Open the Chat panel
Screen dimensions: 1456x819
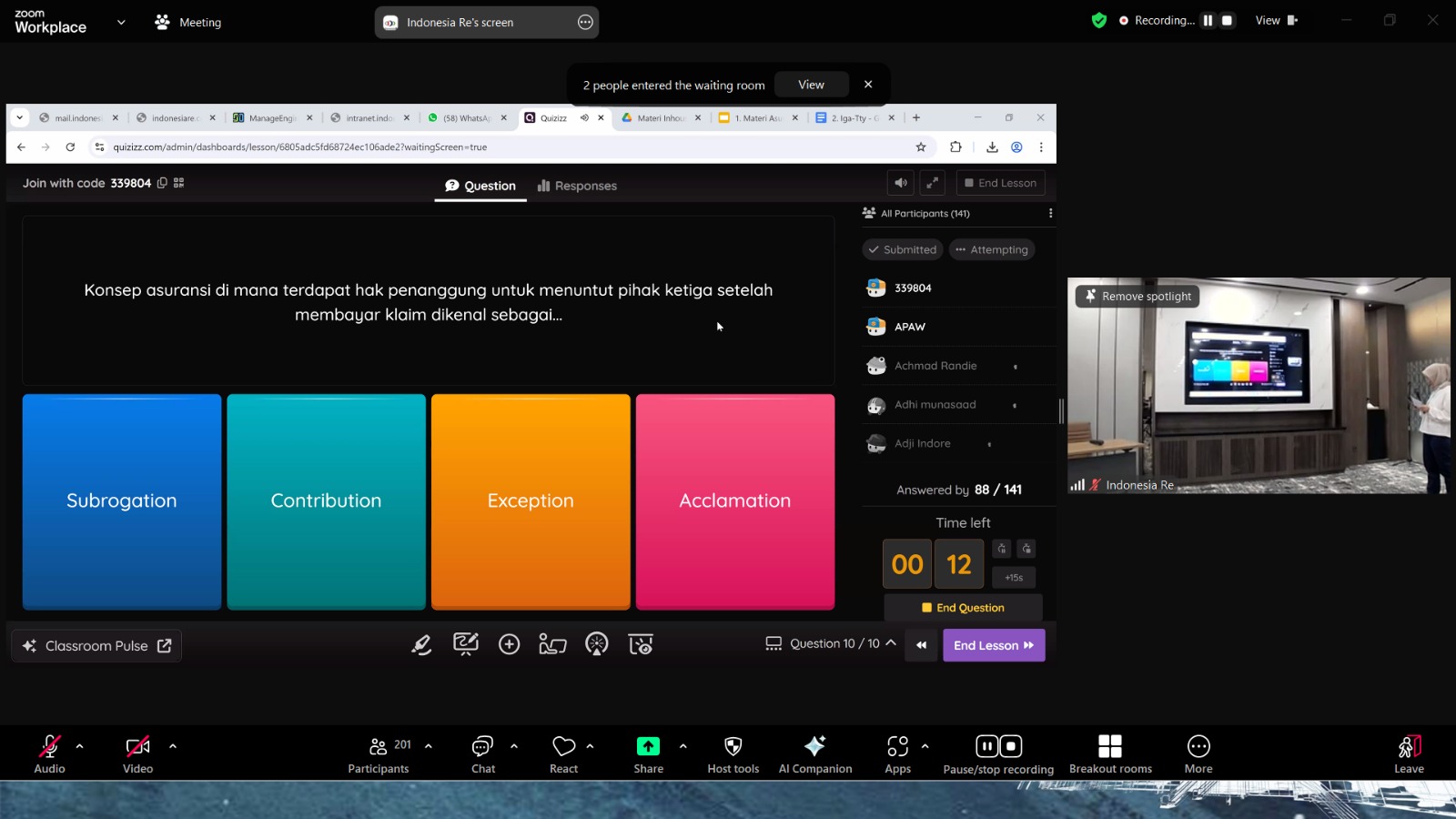click(482, 754)
